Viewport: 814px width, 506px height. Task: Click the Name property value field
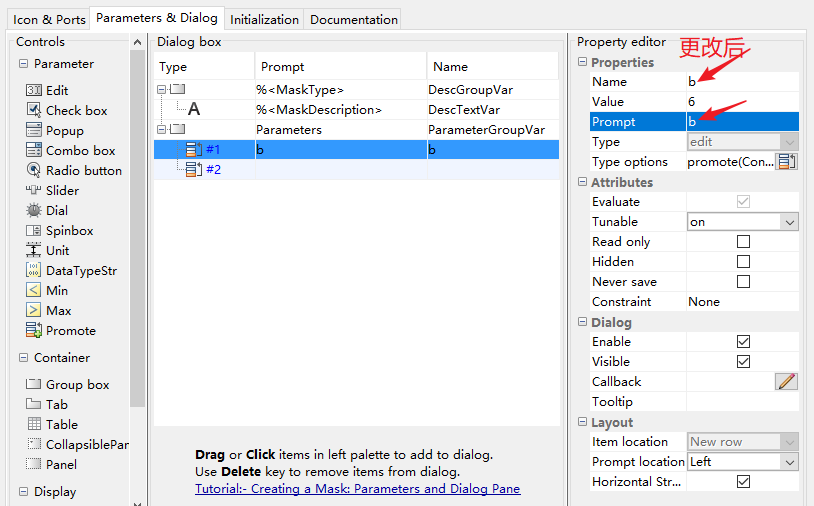click(742, 82)
